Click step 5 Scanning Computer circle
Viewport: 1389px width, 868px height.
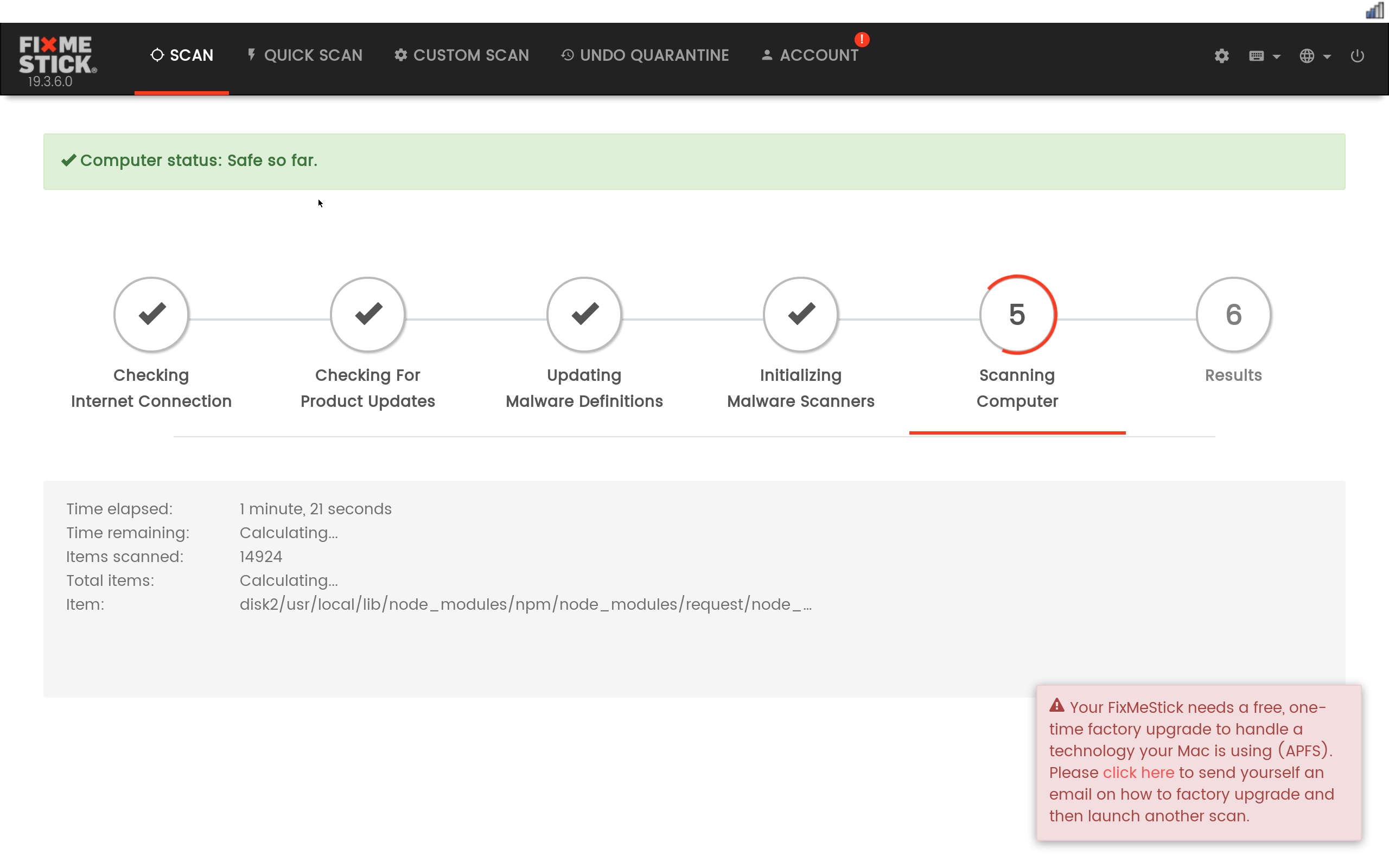coord(1017,314)
